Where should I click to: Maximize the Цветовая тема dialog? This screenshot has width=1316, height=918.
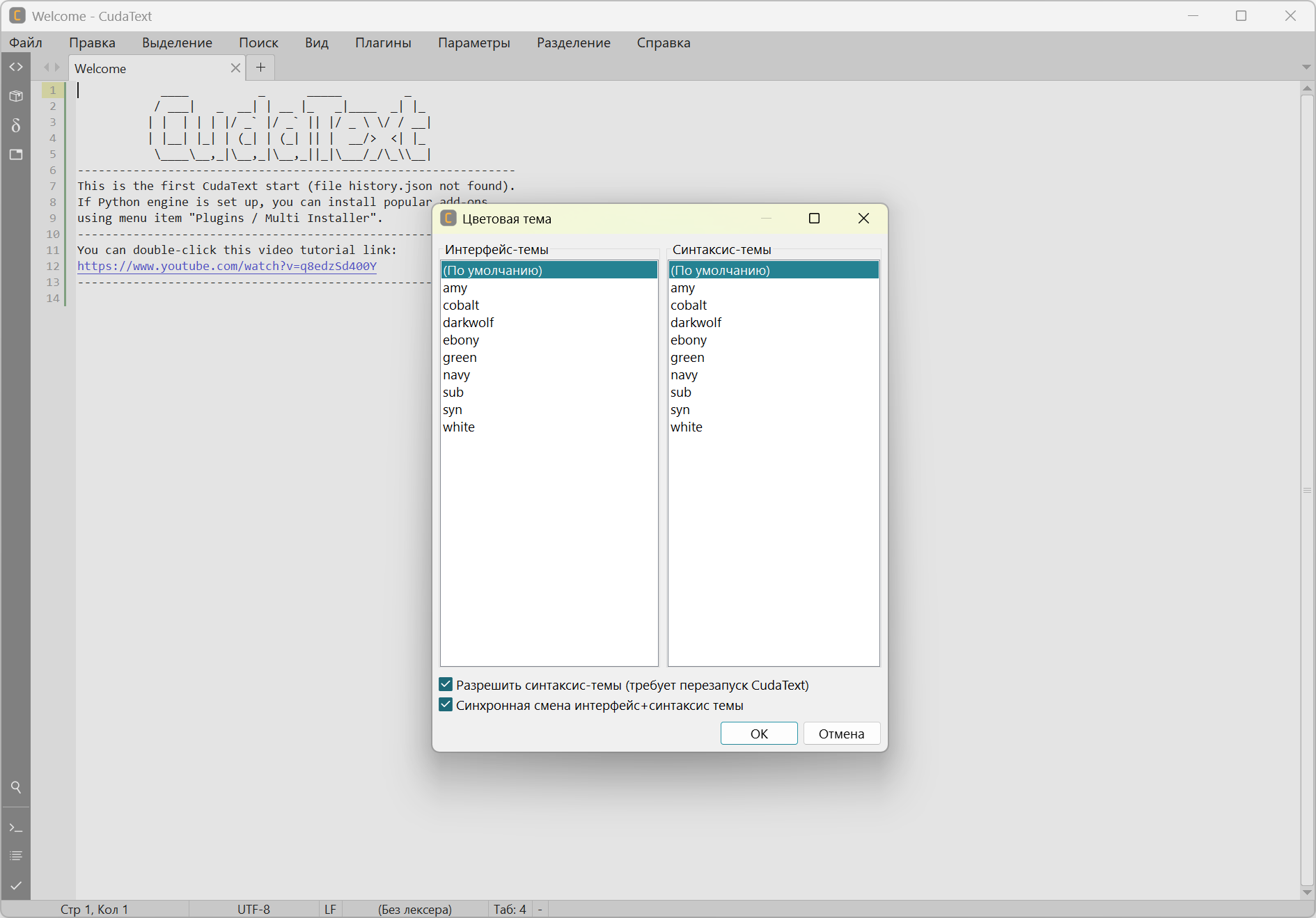814,219
